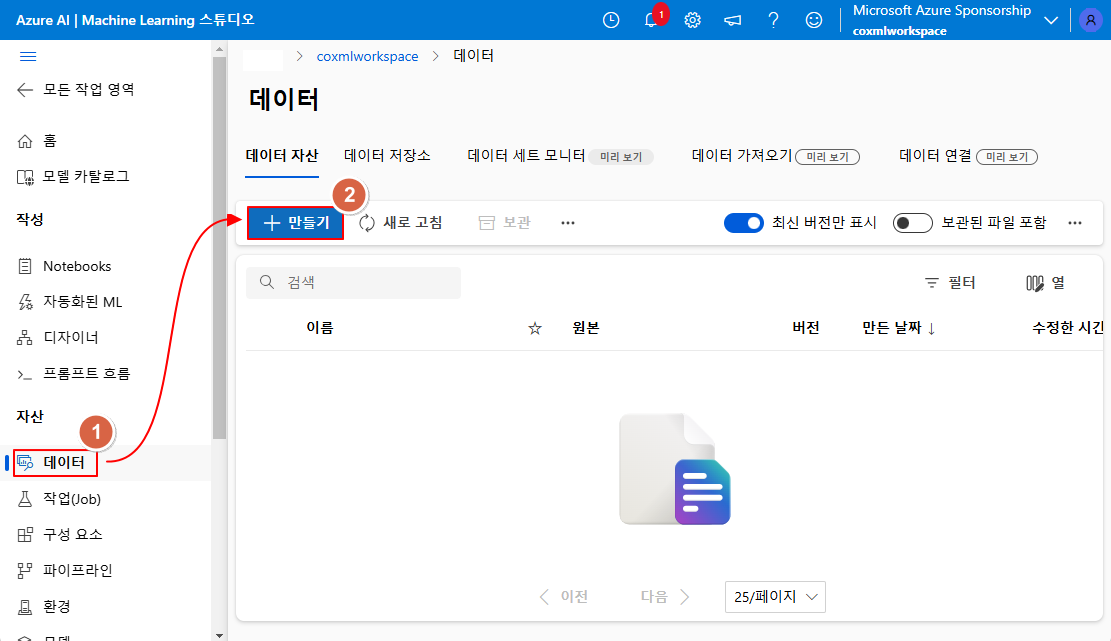Sort by the 원본 column header
The width and height of the screenshot is (1111, 641).
[586, 328]
